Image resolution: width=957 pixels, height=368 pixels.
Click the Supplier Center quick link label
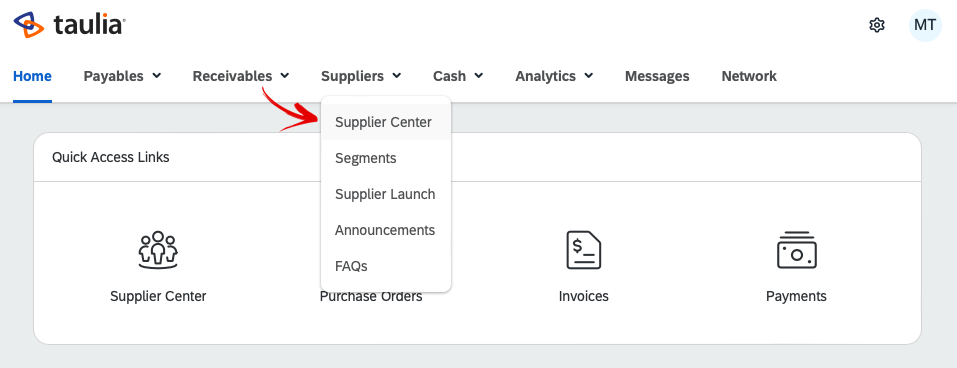click(158, 297)
